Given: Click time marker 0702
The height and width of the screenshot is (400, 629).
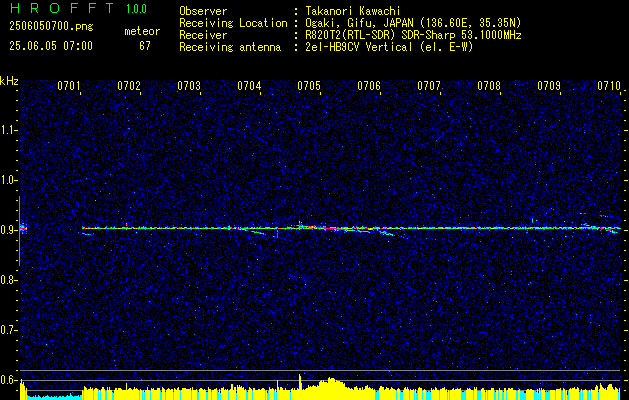Looking at the screenshot, I should point(129,86).
